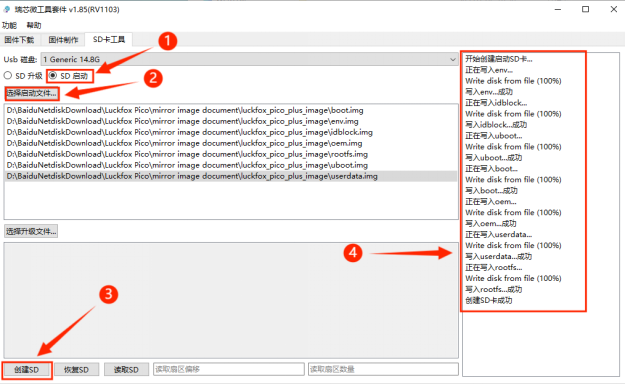The width and height of the screenshot is (626, 385).
Task: Select the oem.img file row
Action: pyautogui.click(x=231, y=143)
